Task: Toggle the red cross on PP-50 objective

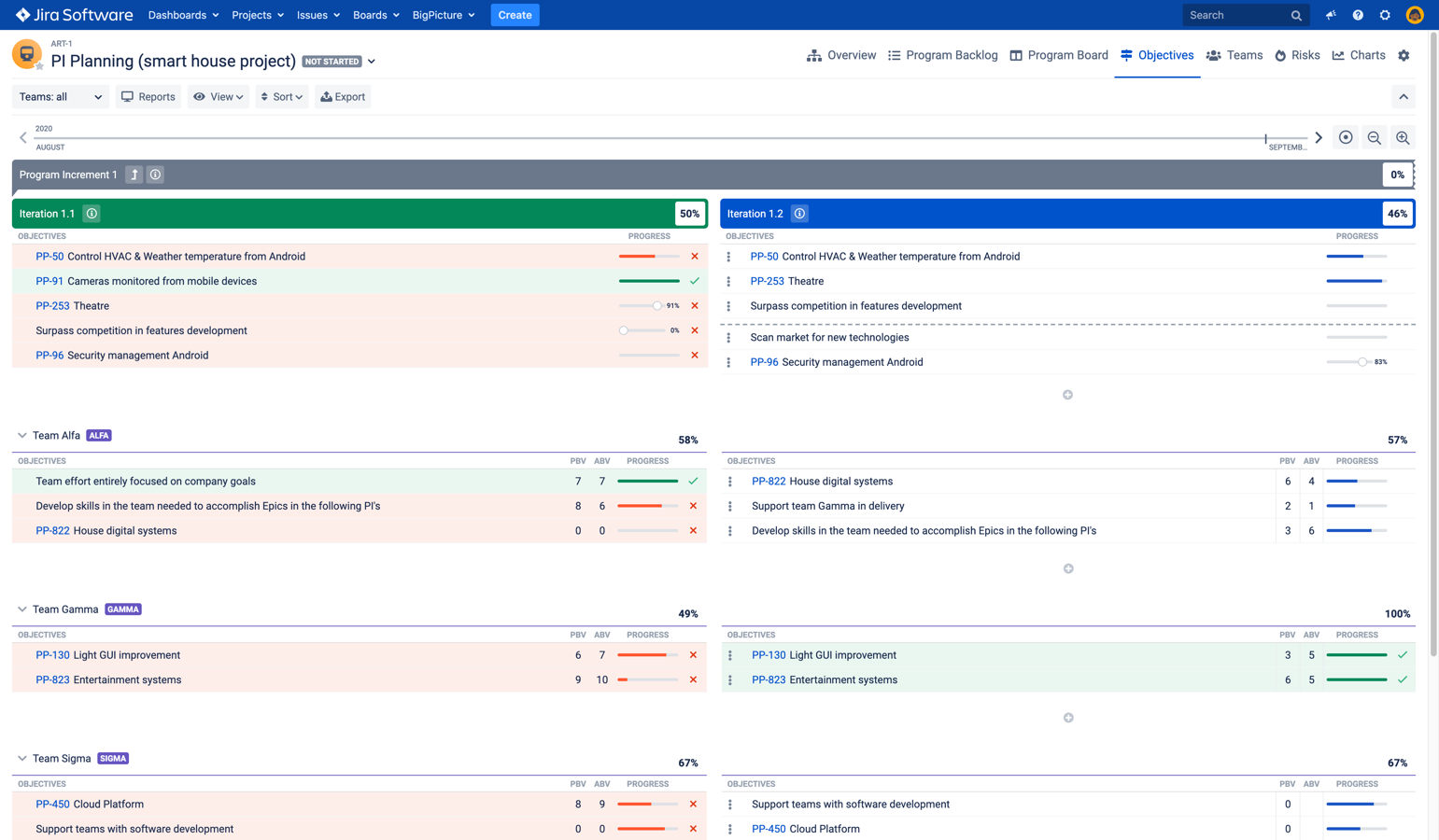Action: tap(694, 256)
